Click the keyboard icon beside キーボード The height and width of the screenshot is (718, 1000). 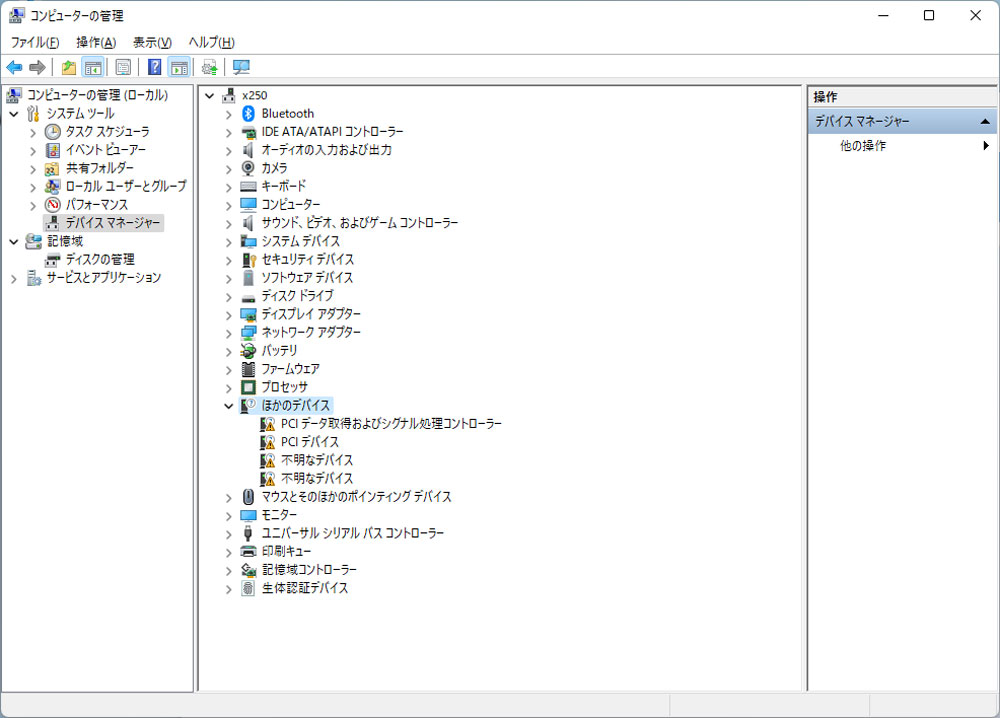click(248, 186)
